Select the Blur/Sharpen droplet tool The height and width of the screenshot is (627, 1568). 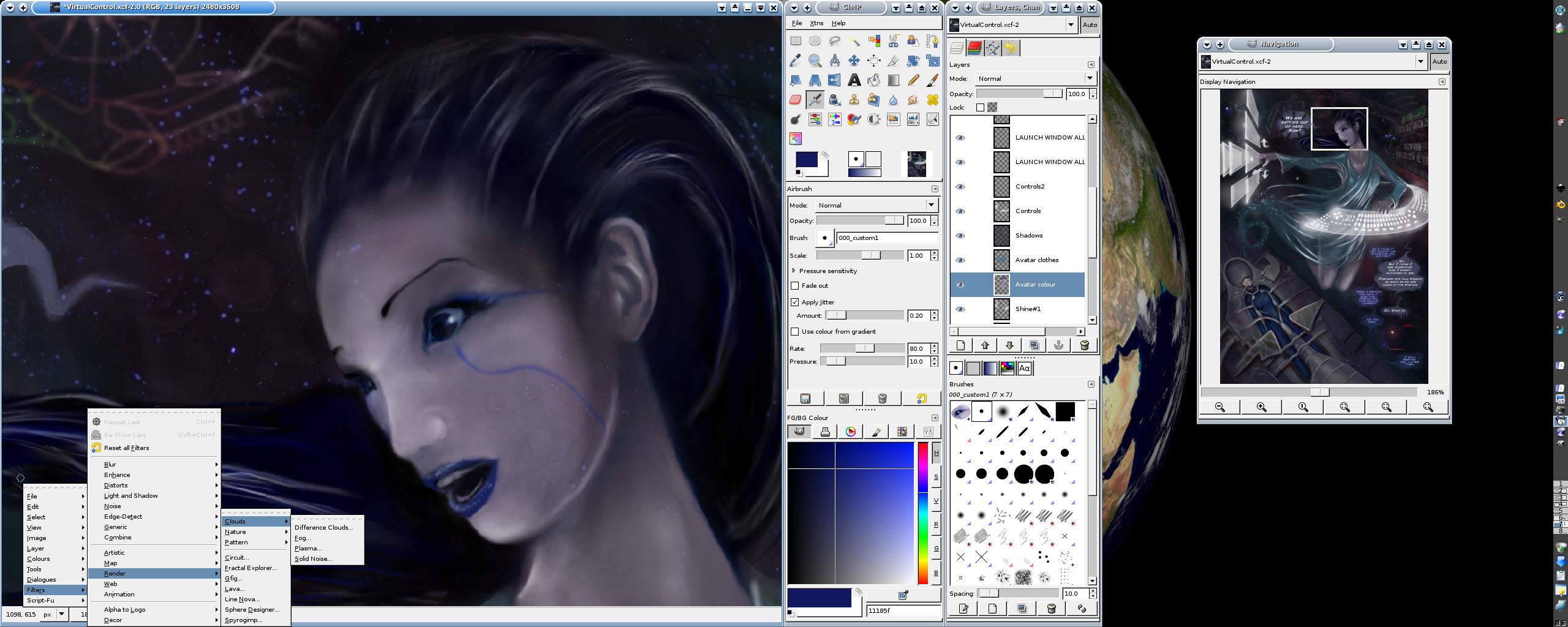[x=893, y=100]
